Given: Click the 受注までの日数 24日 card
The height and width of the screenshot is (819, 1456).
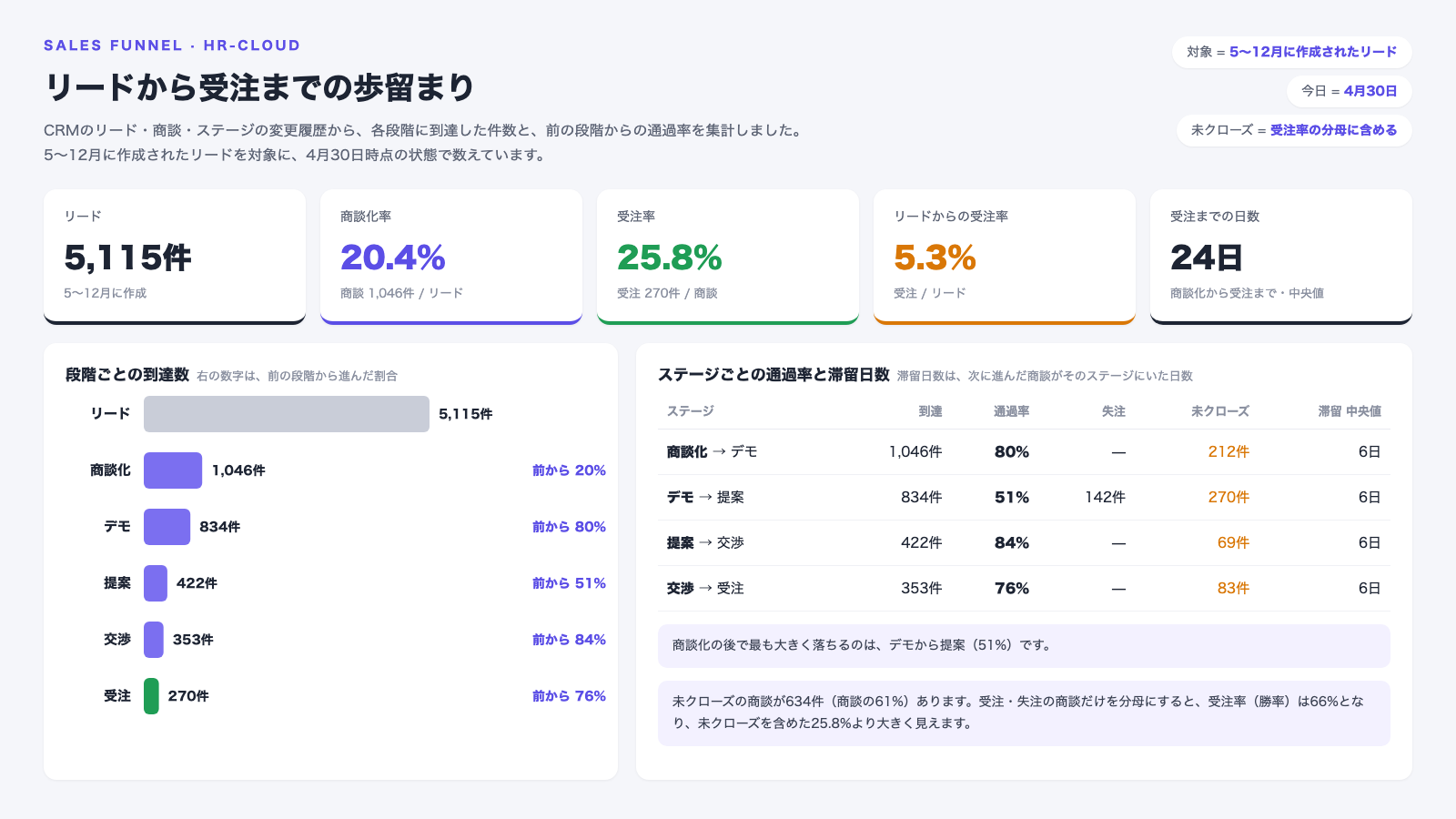Looking at the screenshot, I should [1281, 257].
